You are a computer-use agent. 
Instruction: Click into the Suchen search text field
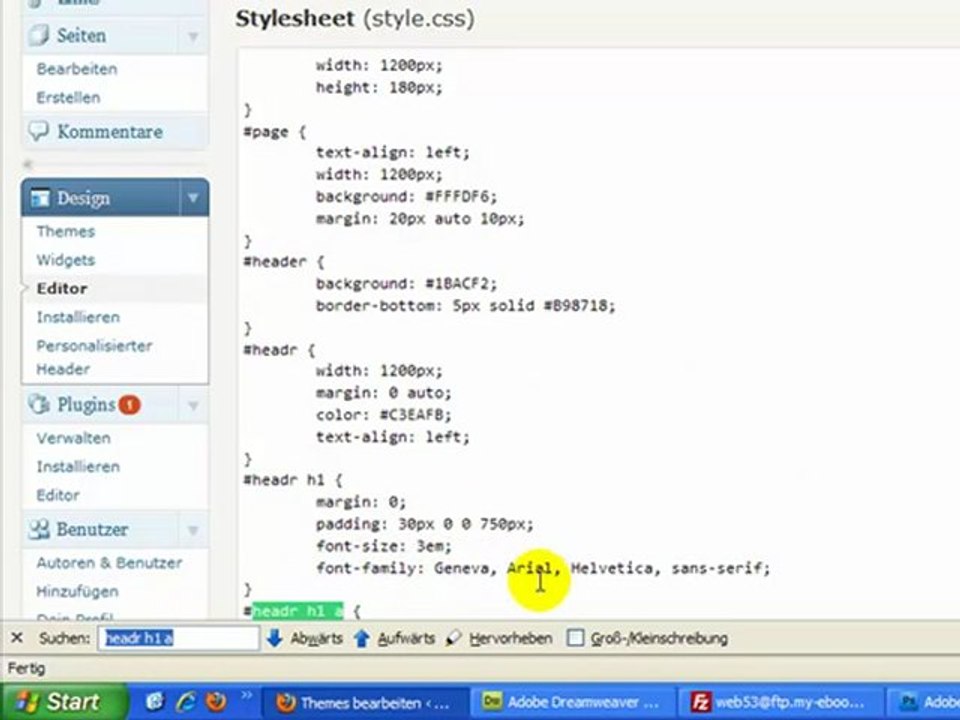click(178, 638)
